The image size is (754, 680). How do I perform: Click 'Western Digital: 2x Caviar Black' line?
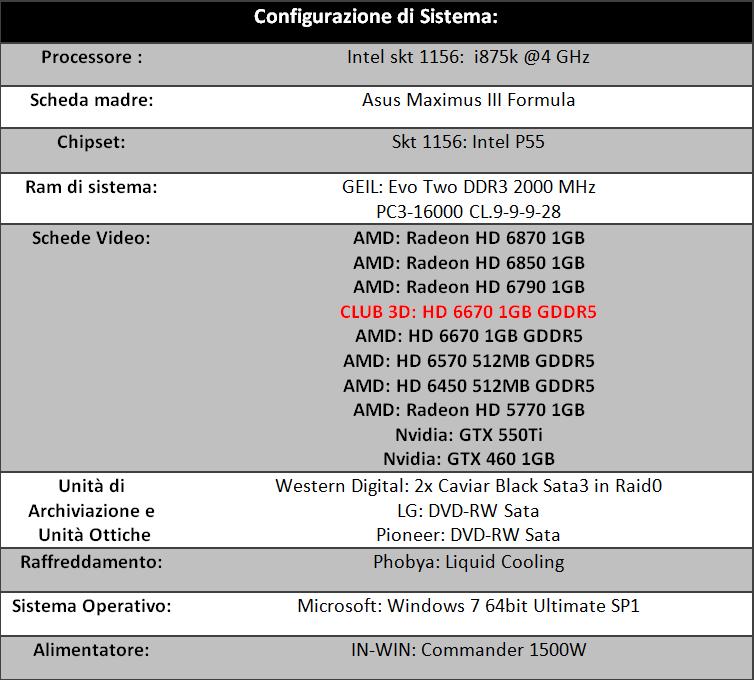468,487
